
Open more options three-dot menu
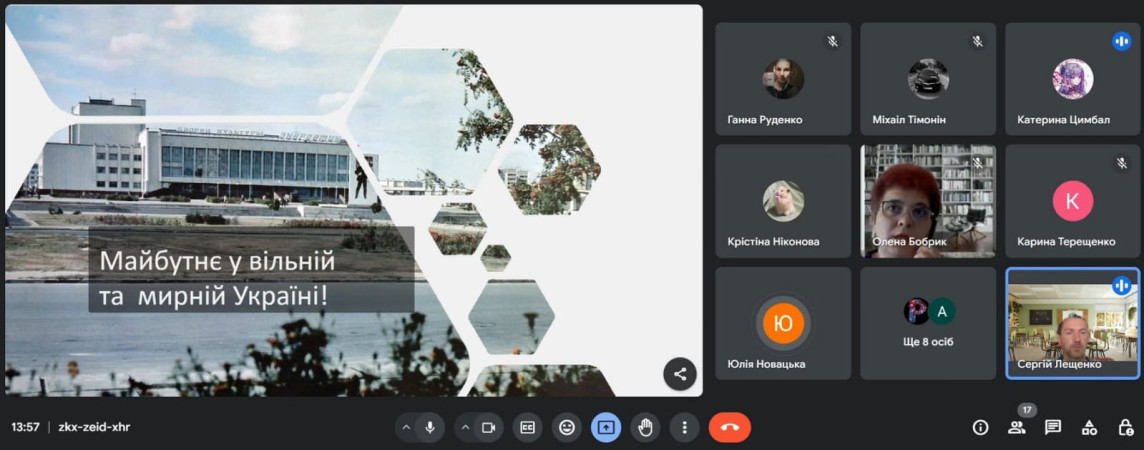(x=684, y=427)
